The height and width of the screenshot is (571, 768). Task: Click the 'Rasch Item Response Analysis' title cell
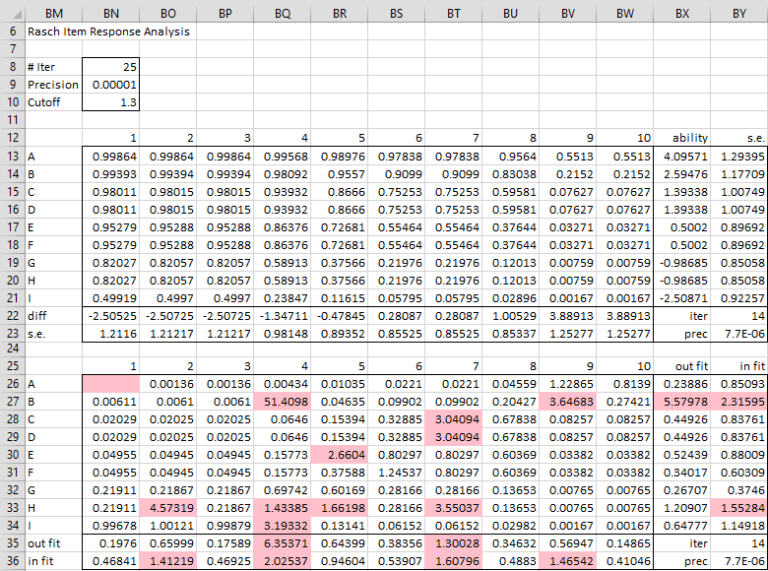pyautogui.click(x=108, y=31)
